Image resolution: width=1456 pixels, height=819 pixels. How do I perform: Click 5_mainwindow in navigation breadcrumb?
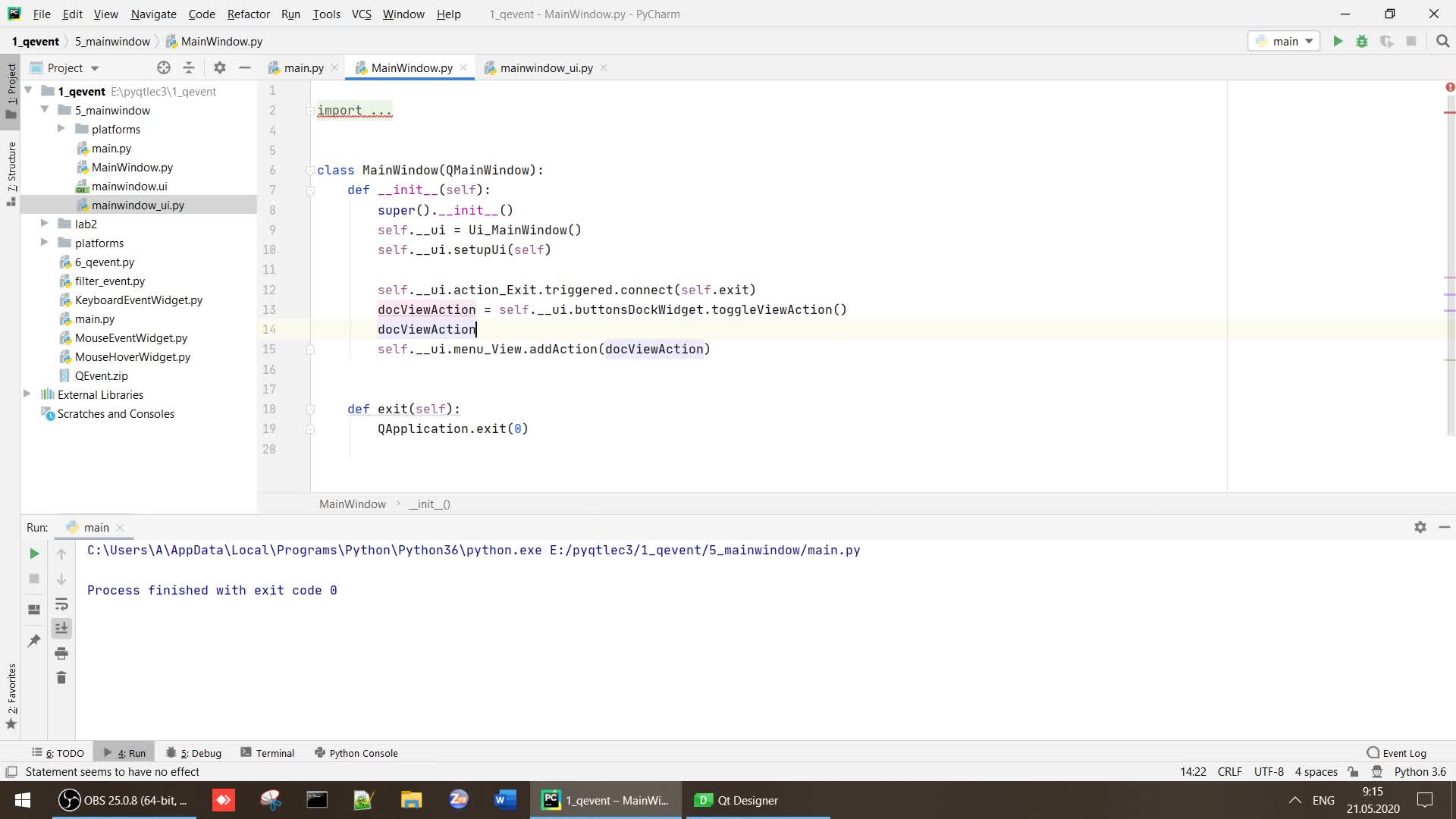point(112,42)
